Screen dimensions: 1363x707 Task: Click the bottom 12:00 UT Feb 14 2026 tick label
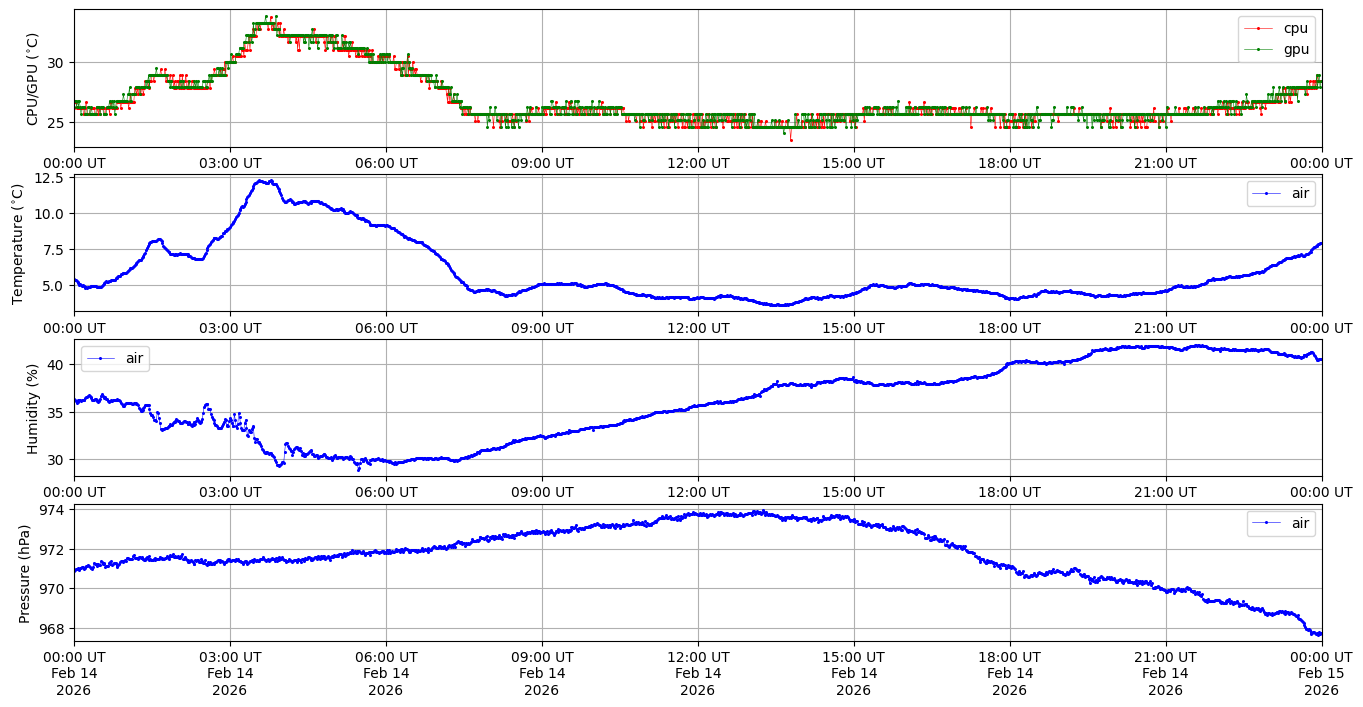tap(697, 673)
